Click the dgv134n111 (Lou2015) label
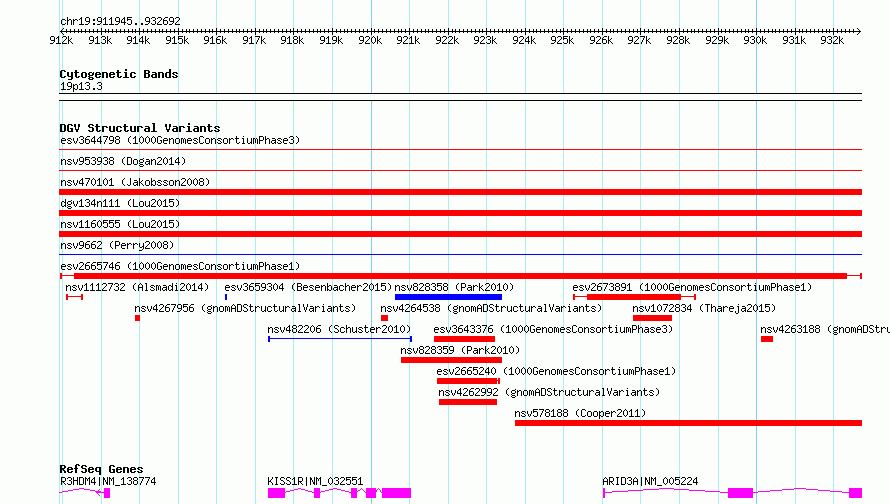The height and width of the screenshot is (504, 890). coord(120,203)
